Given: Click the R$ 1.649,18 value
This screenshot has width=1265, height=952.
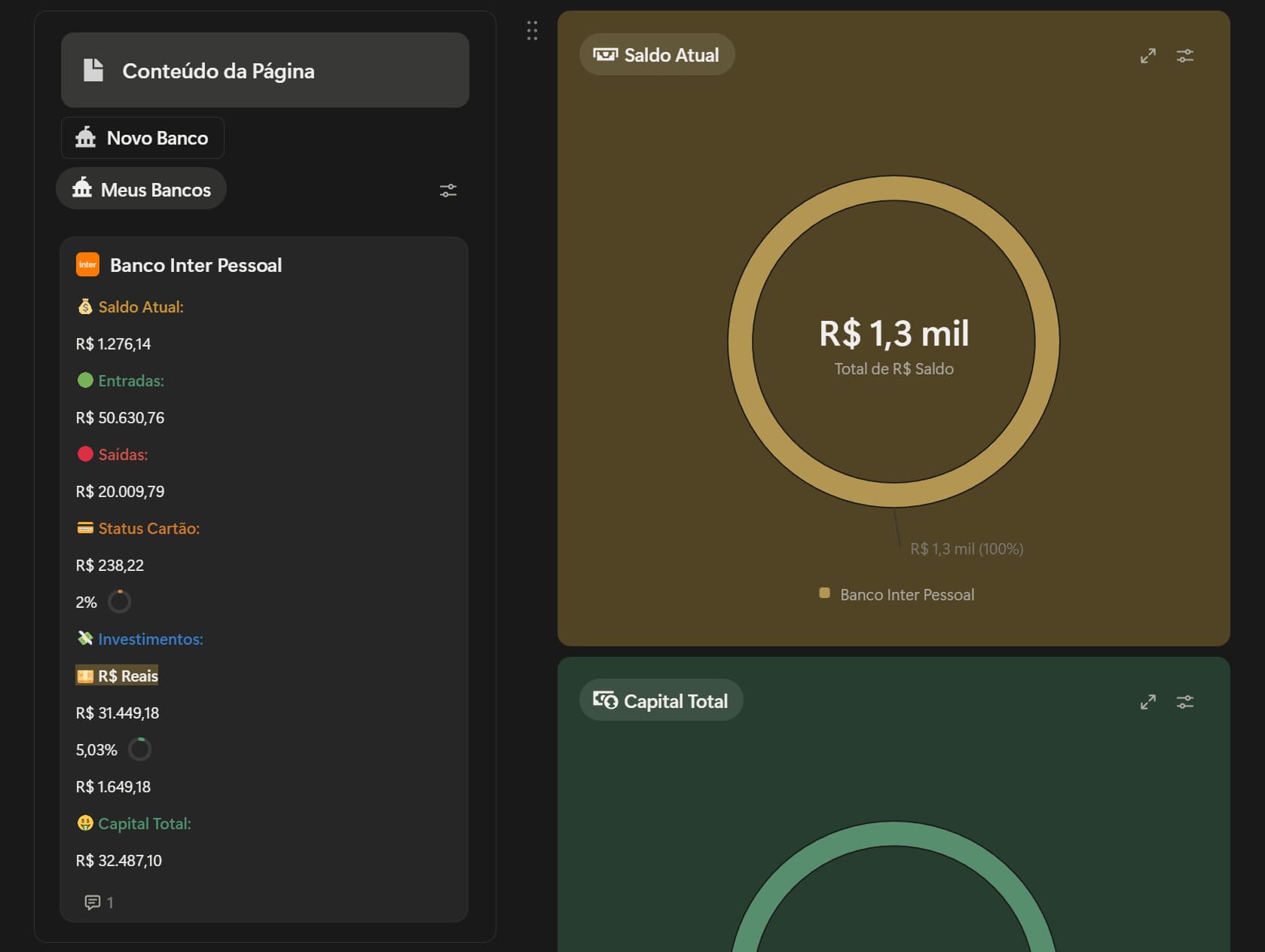Looking at the screenshot, I should pyautogui.click(x=113, y=787).
